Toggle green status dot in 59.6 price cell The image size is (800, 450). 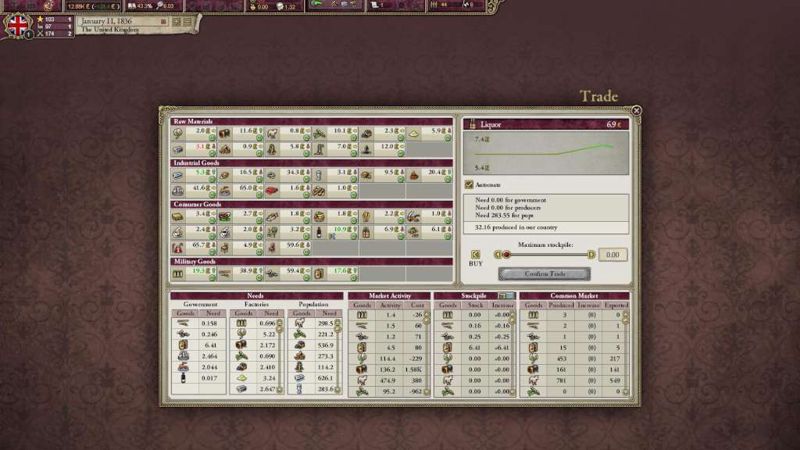306,252
